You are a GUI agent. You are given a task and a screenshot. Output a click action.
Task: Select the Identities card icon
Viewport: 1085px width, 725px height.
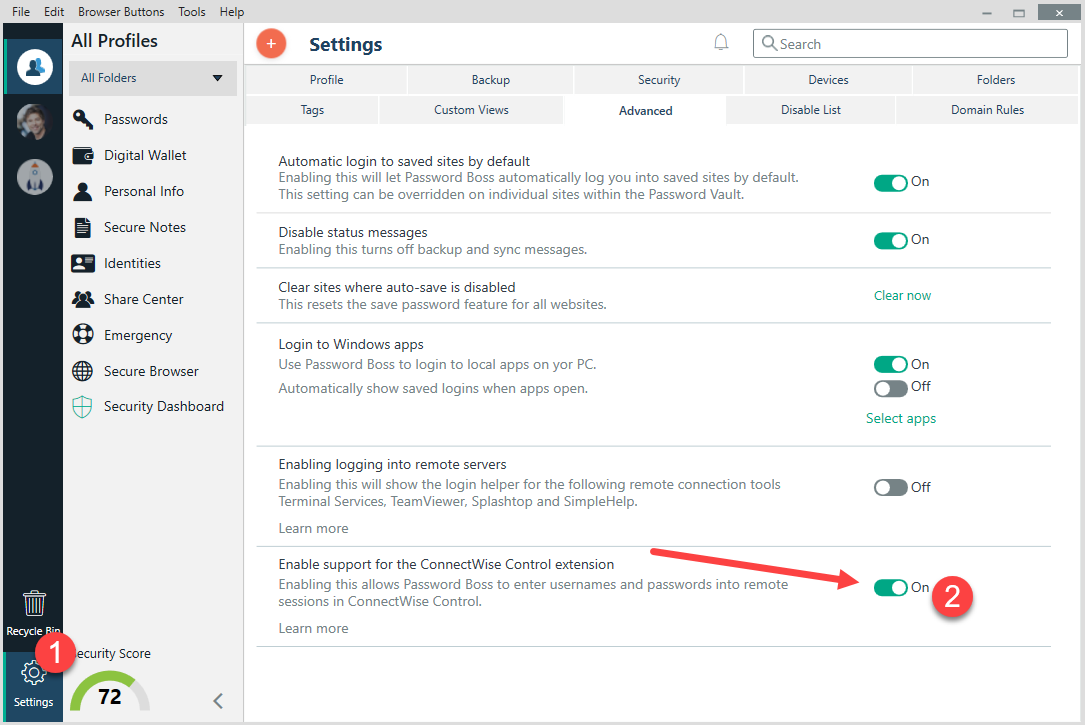tap(83, 263)
